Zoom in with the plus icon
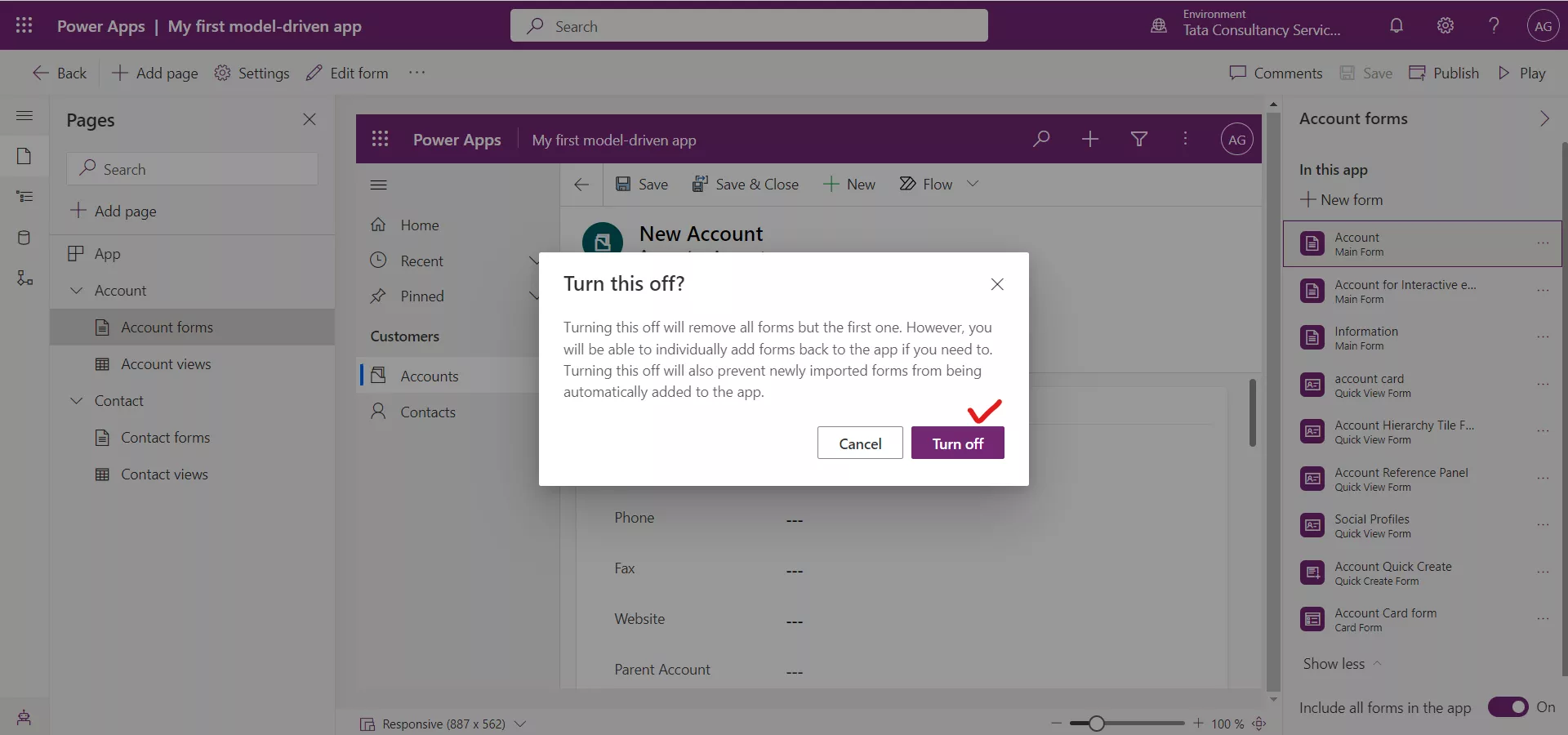 1198,724
